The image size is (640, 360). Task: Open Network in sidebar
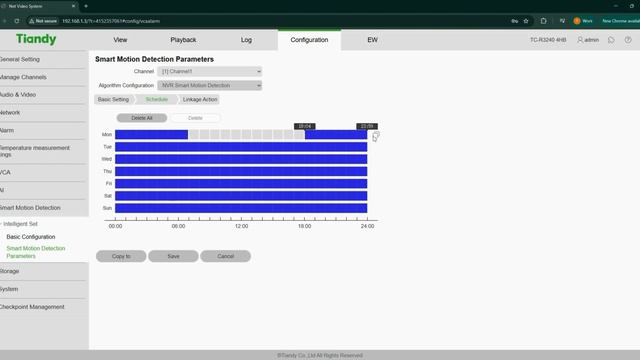(10, 112)
